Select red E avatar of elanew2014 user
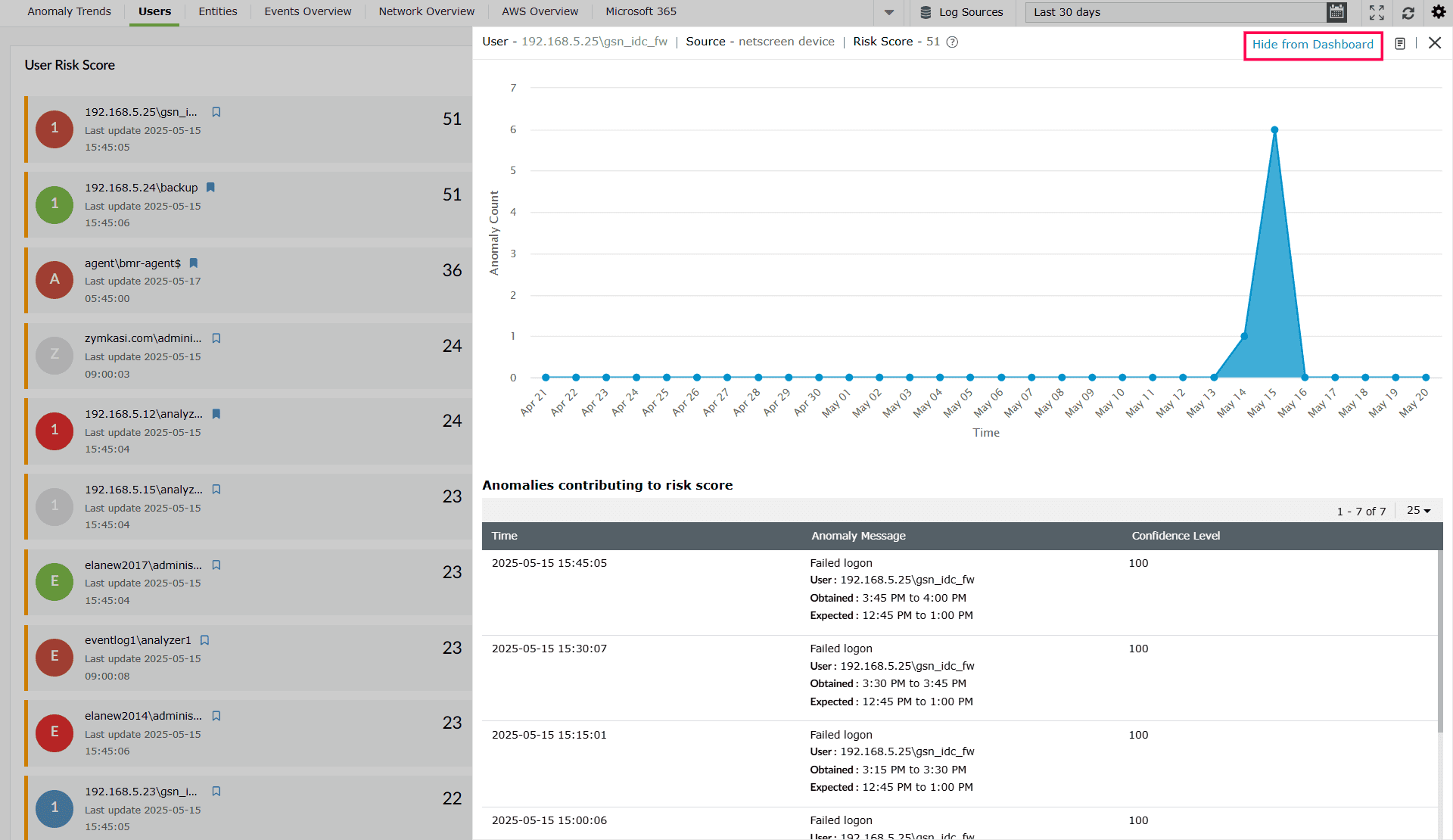The width and height of the screenshot is (1453, 840). pos(54,733)
